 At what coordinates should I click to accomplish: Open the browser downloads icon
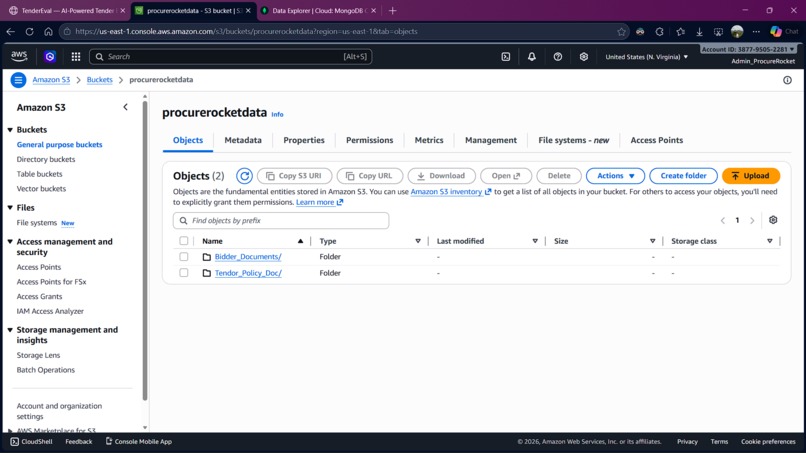pos(699,31)
